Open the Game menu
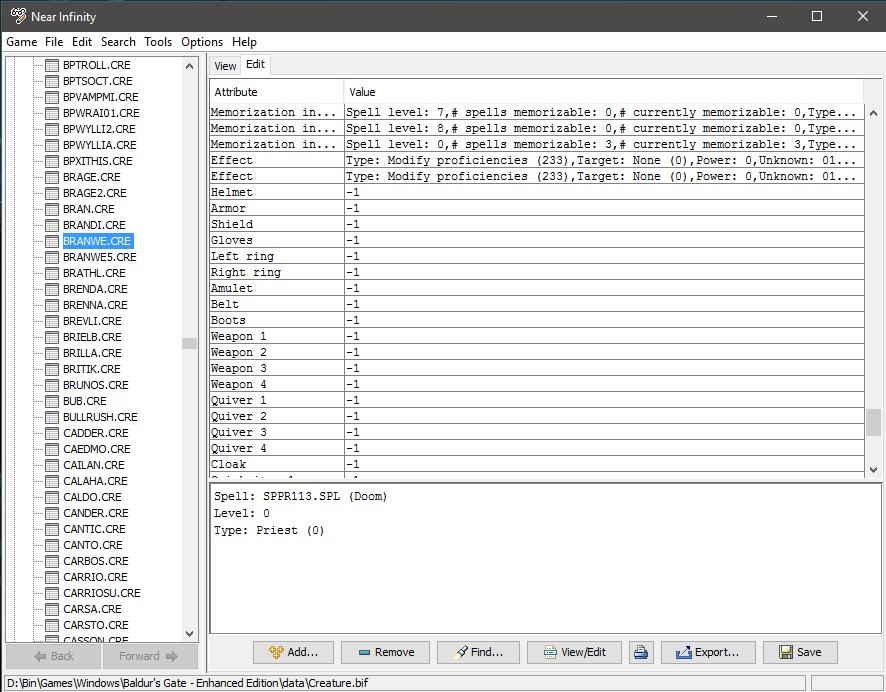The height and width of the screenshot is (692, 886). 21,42
